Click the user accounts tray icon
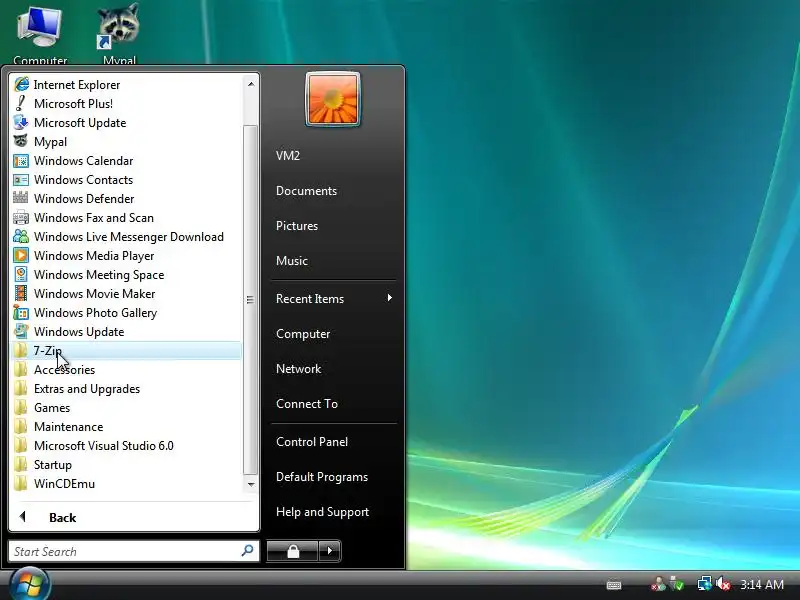This screenshot has width=800, height=600. pyautogui.click(x=658, y=584)
